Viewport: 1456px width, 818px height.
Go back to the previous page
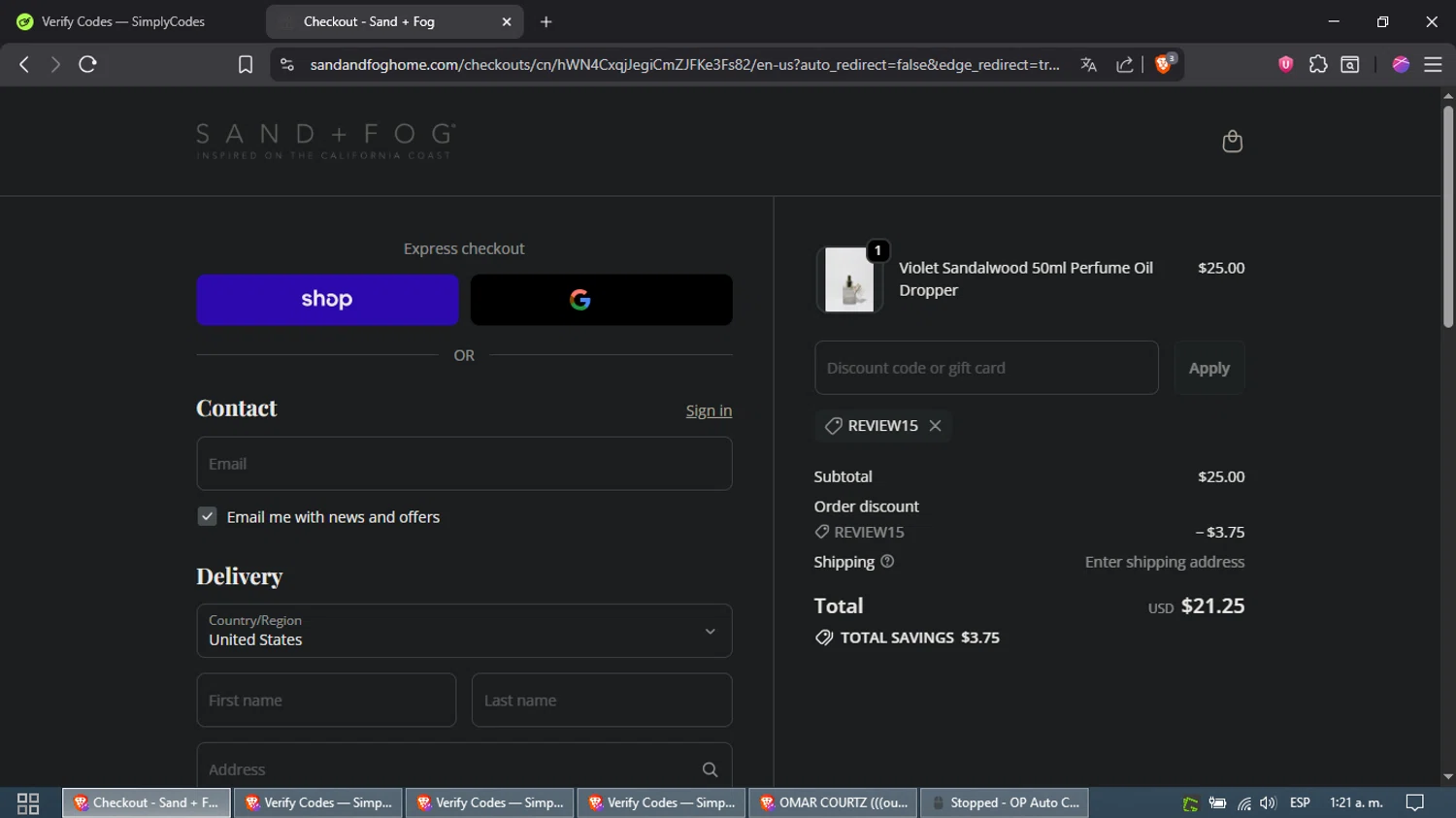[24, 64]
